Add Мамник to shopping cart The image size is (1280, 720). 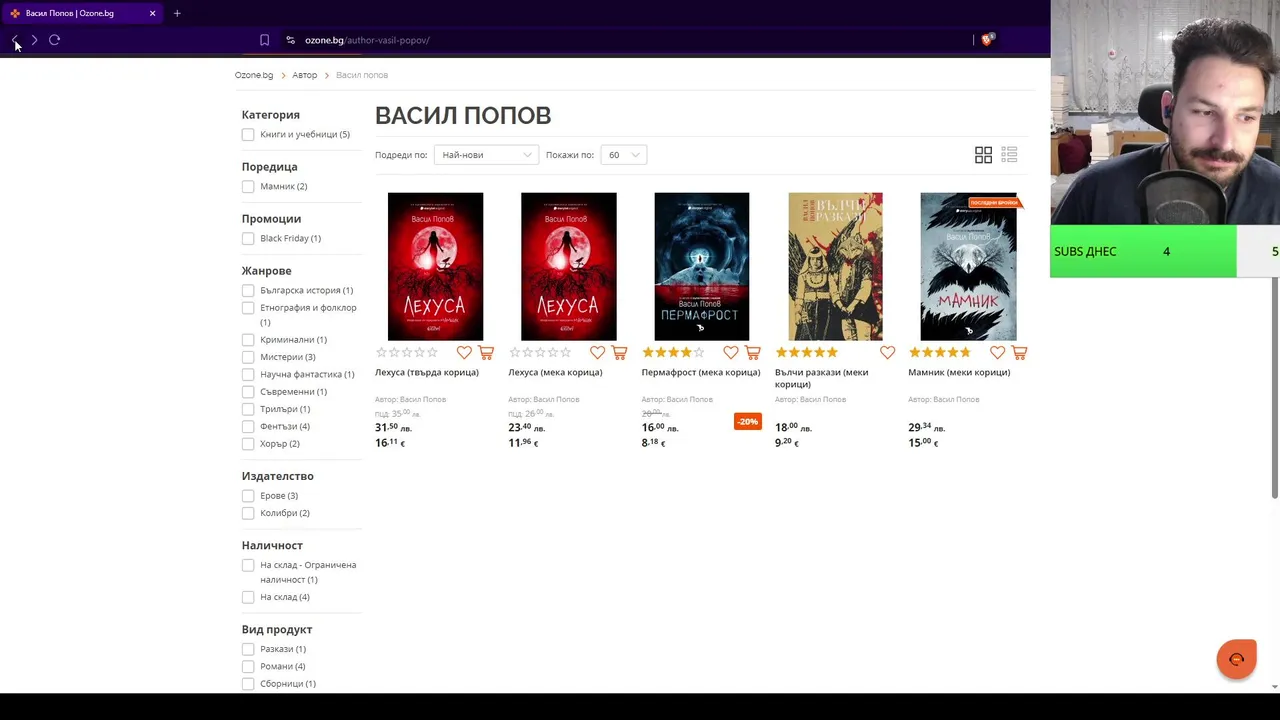point(1019,352)
